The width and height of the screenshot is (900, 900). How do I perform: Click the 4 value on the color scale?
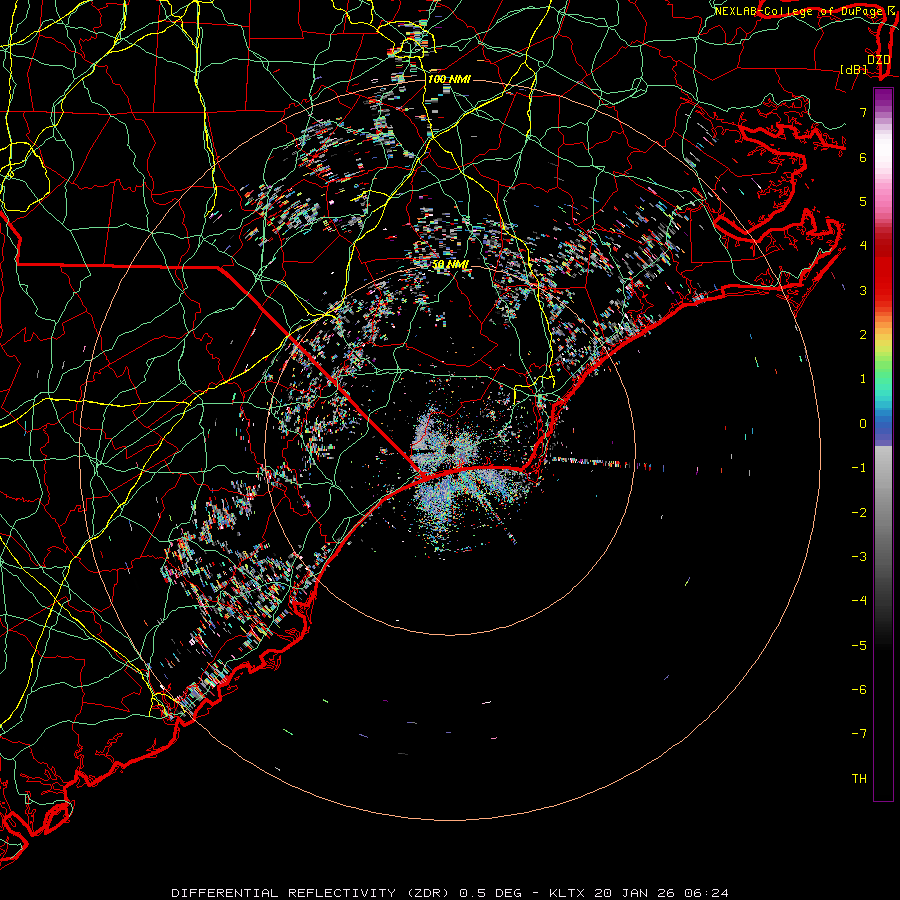[x=863, y=246]
